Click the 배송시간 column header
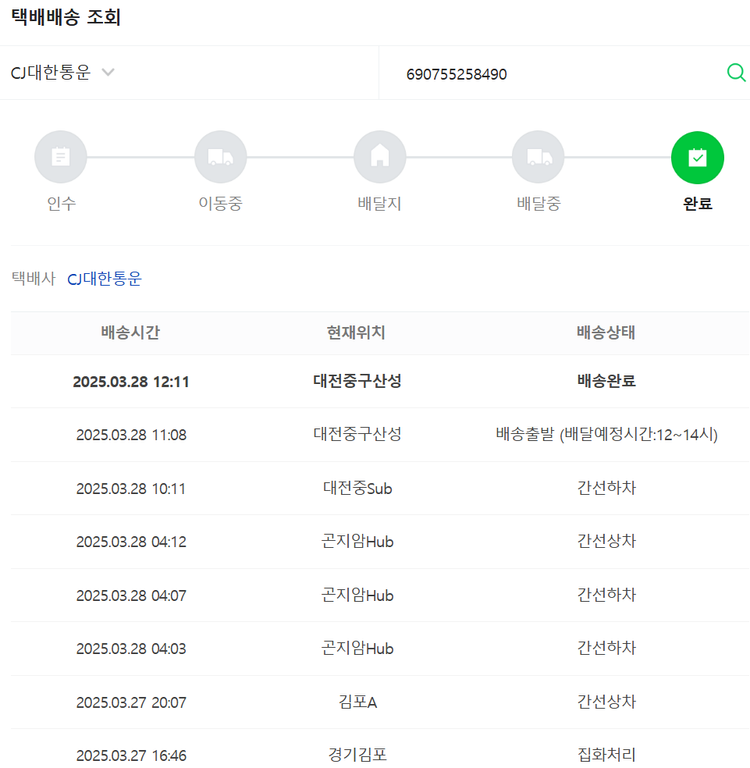This screenshot has width=750, height=768. click(130, 333)
